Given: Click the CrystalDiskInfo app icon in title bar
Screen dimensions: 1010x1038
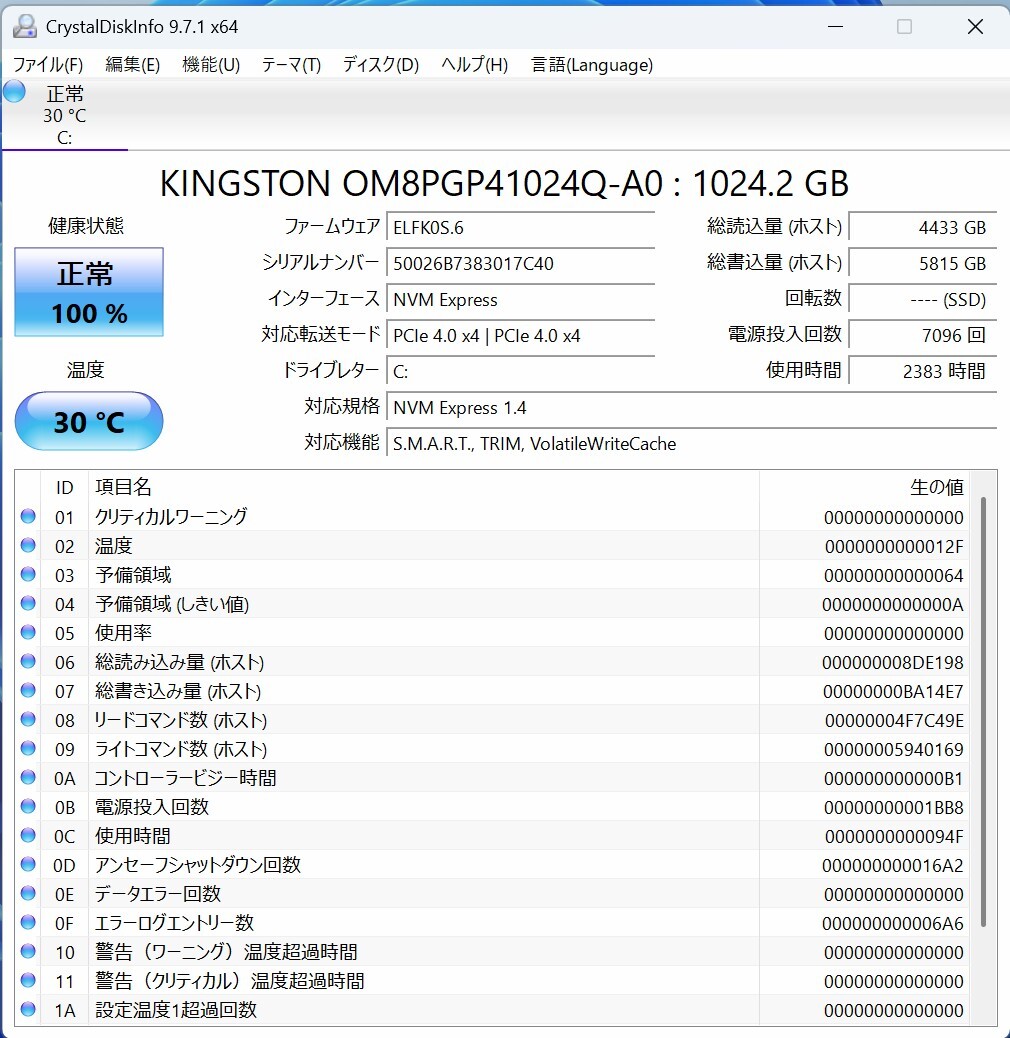Looking at the screenshot, I should [24, 27].
